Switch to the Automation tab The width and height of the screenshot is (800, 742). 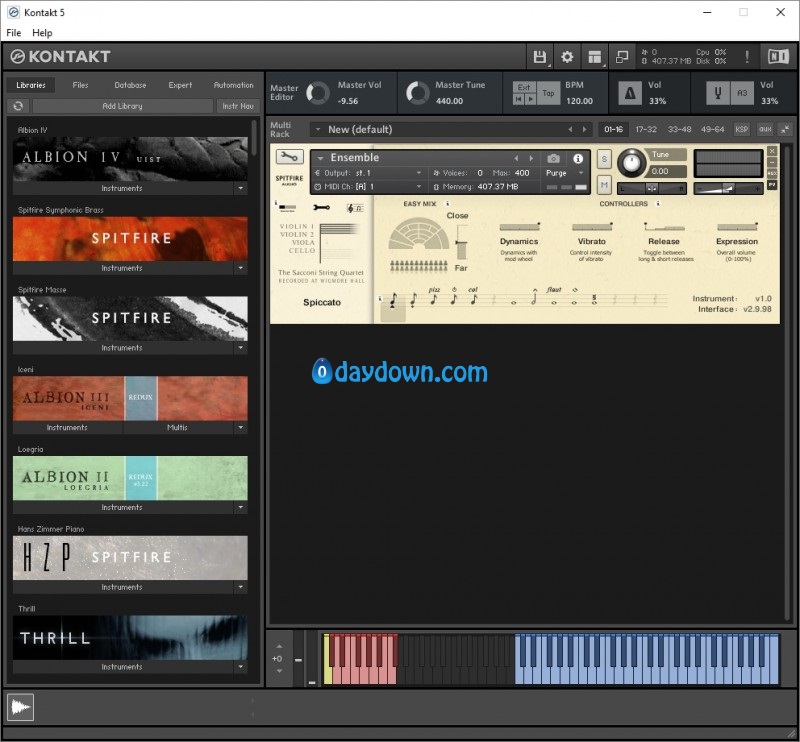pyautogui.click(x=234, y=85)
